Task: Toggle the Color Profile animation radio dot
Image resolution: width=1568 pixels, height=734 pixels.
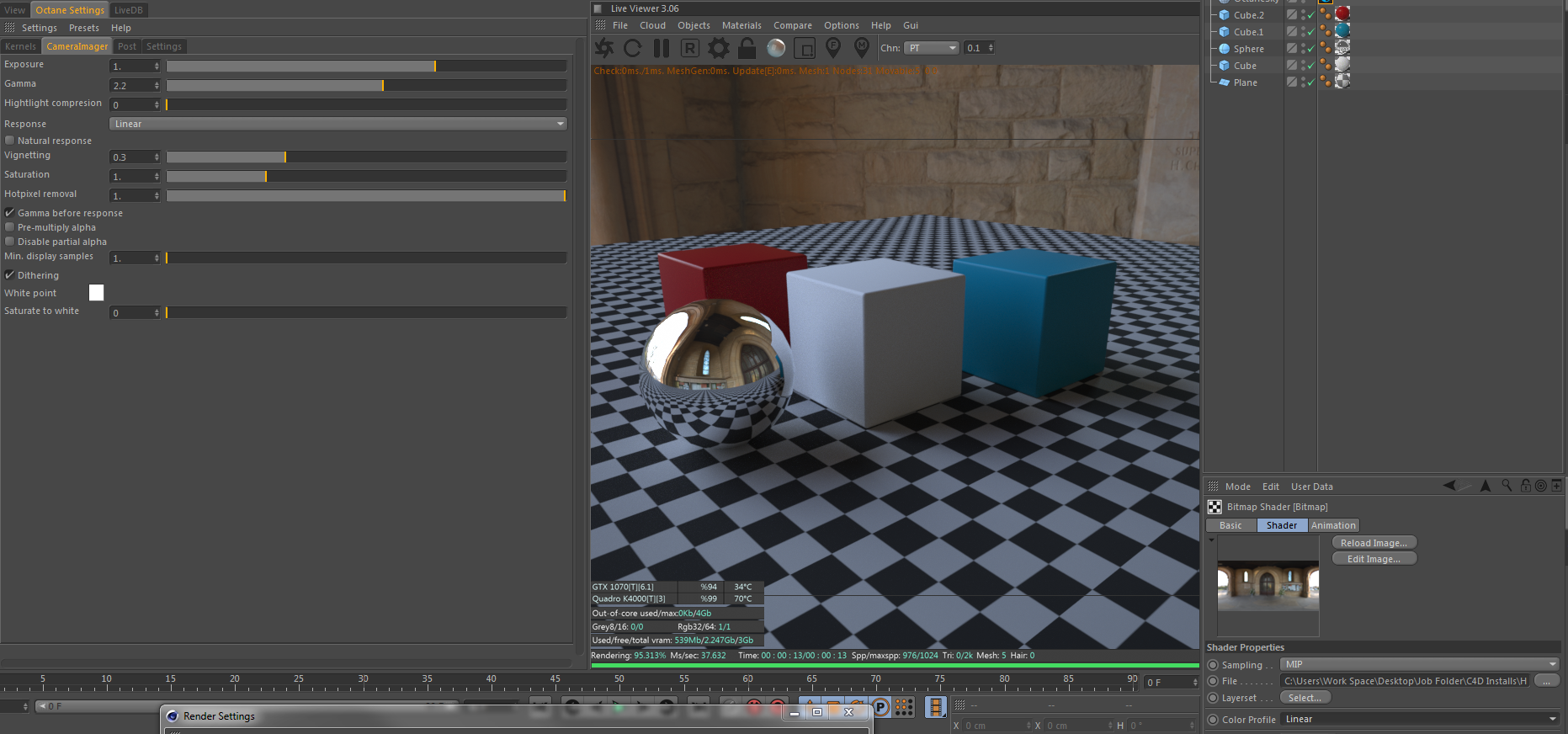Action: tap(1213, 720)
